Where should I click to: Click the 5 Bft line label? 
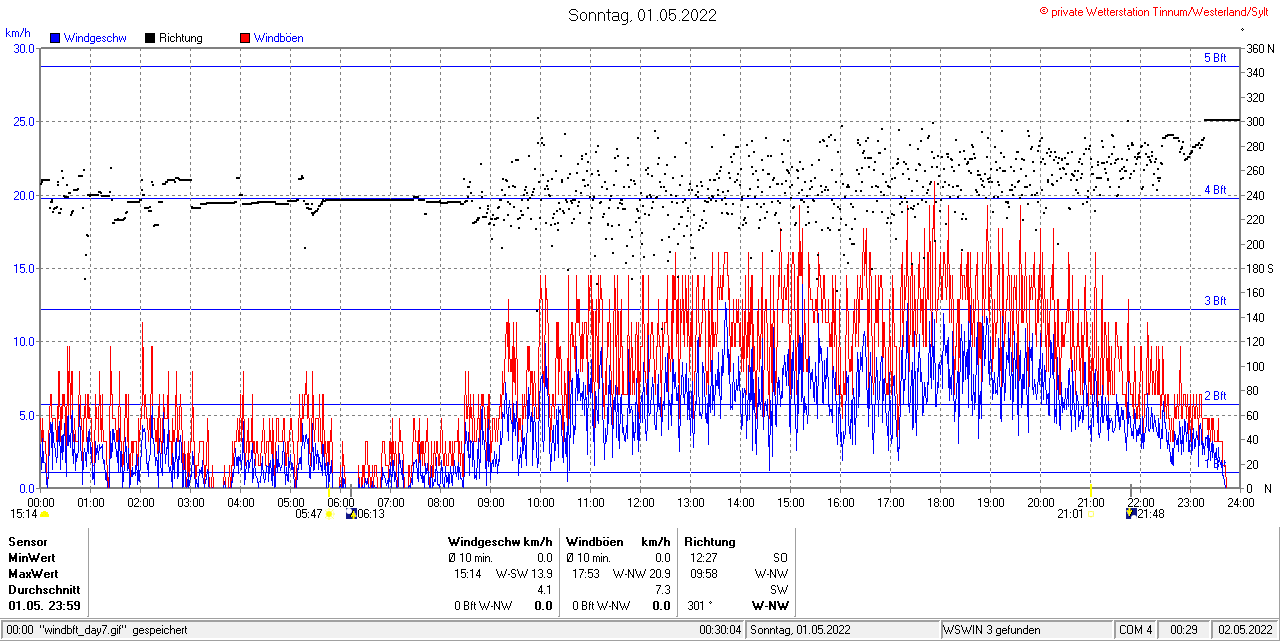pos(1215,58)
